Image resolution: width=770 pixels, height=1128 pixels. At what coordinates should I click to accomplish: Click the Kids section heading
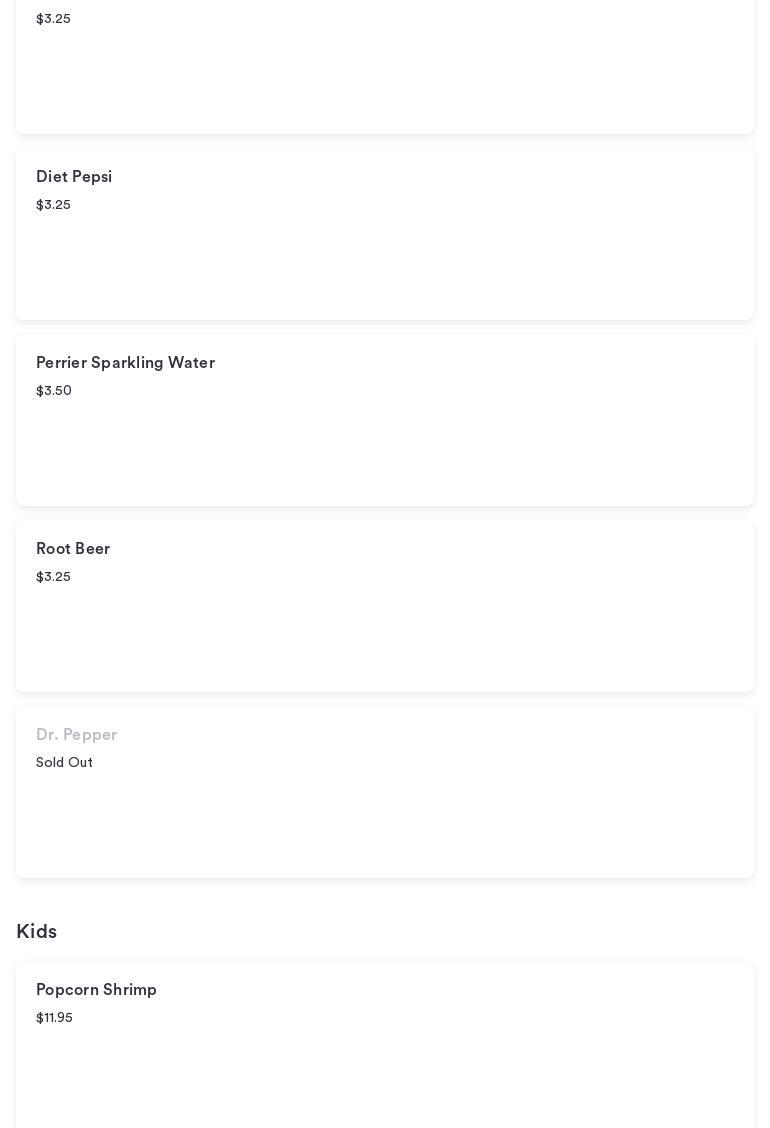click(36, 932)
